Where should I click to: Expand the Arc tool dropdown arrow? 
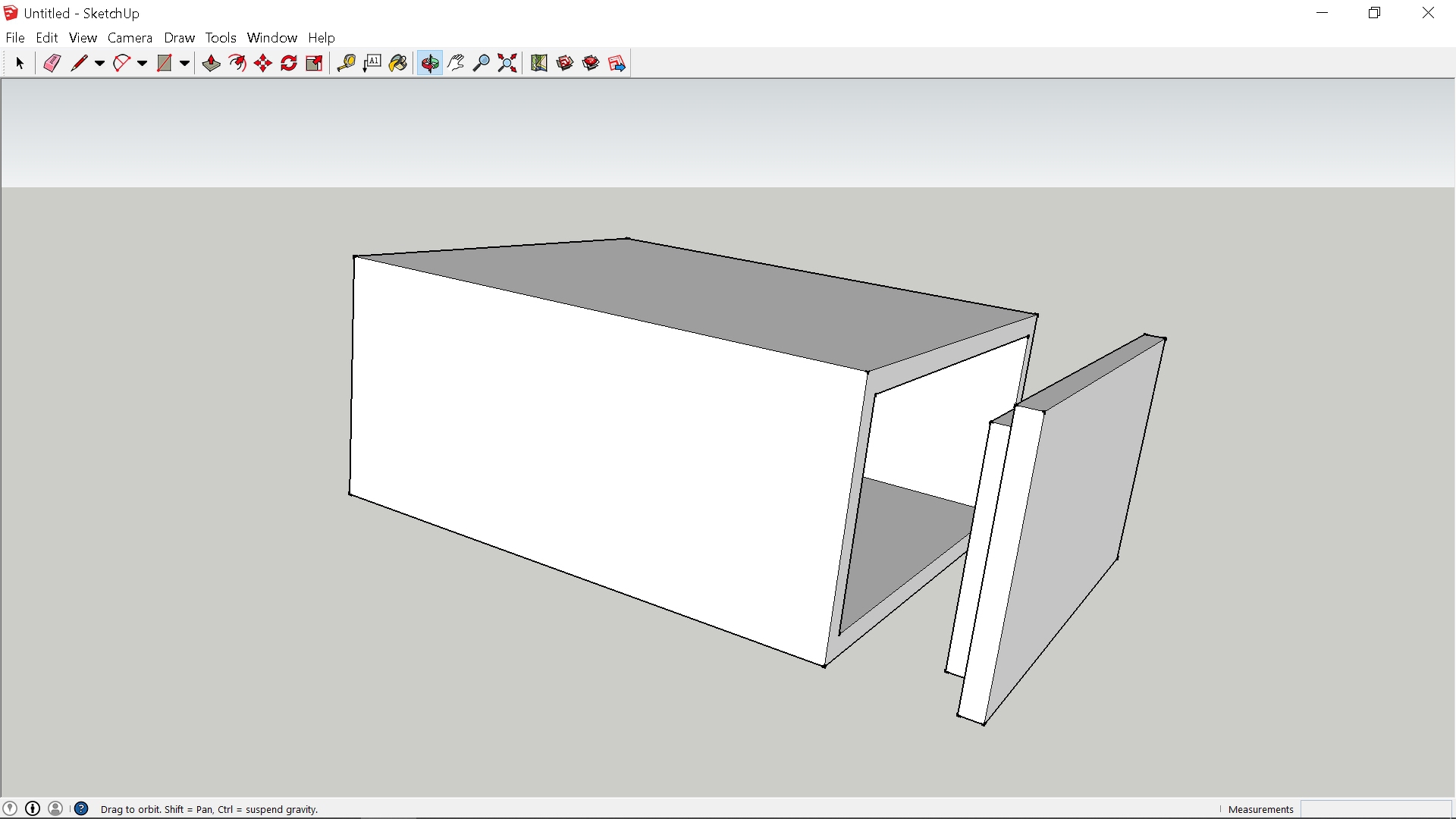click(x=142, y=64)
